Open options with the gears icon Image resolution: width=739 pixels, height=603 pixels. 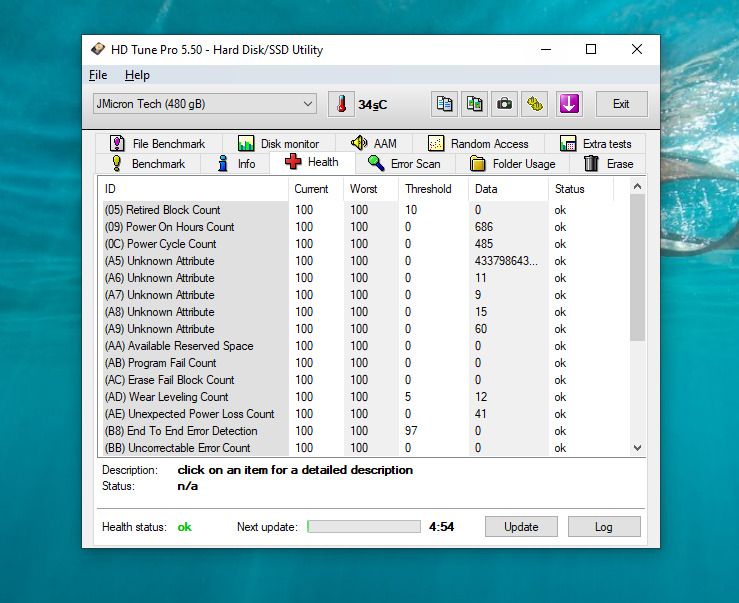point(534,104)
